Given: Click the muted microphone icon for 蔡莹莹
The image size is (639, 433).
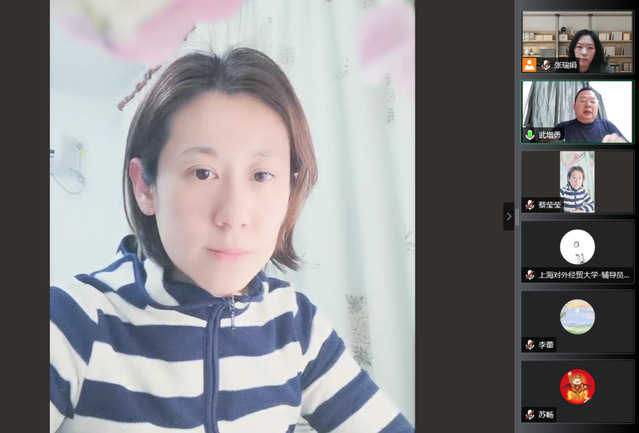Looking at the screenshot, I should point(530,205).
